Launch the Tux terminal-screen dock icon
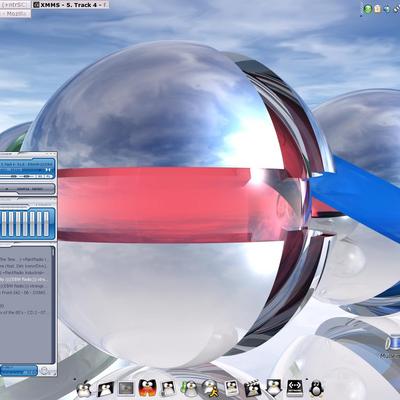This screenshot has width=400, height=400. 106,389
